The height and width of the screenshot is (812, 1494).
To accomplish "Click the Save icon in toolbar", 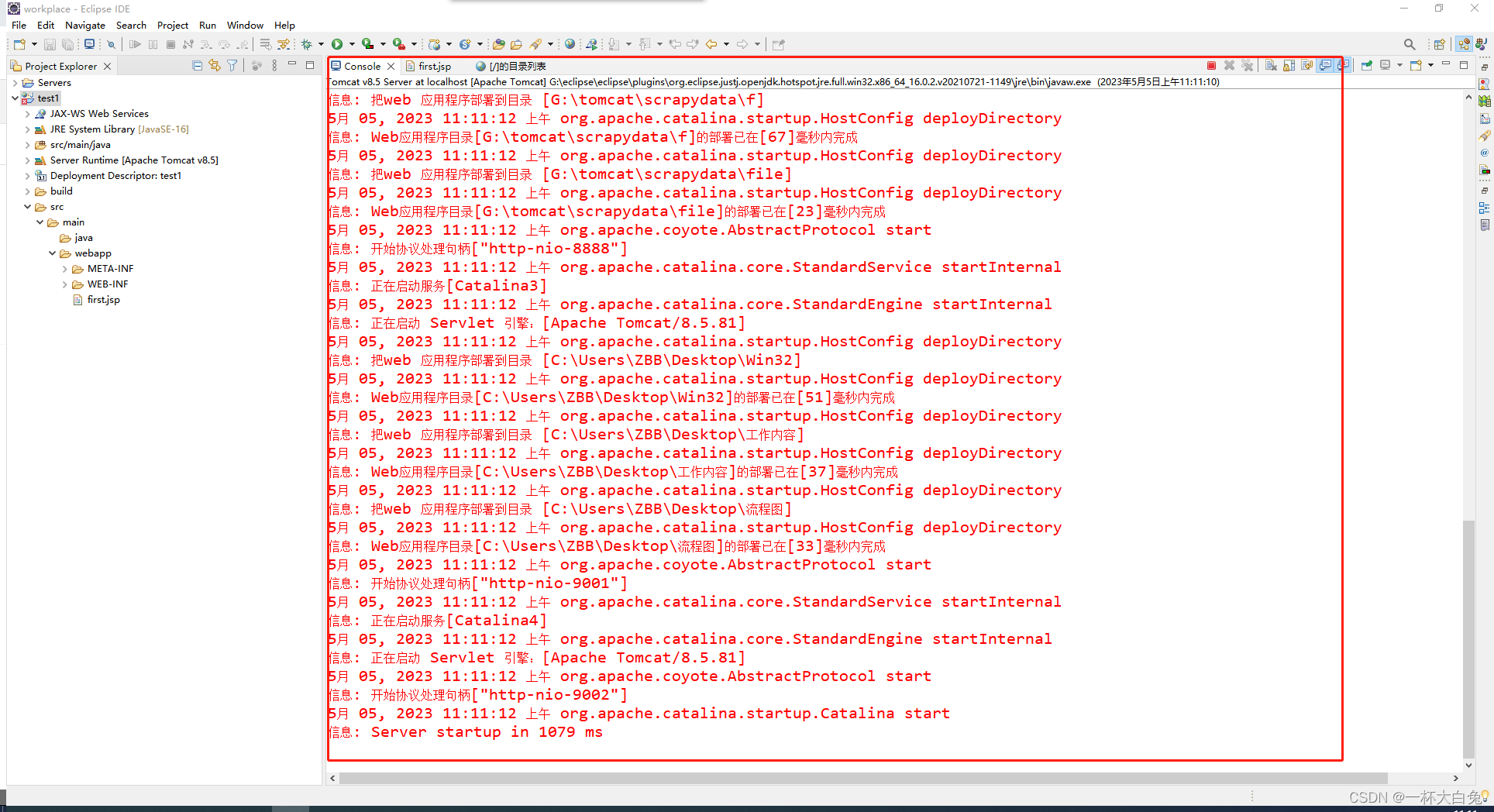I will 50,44.
